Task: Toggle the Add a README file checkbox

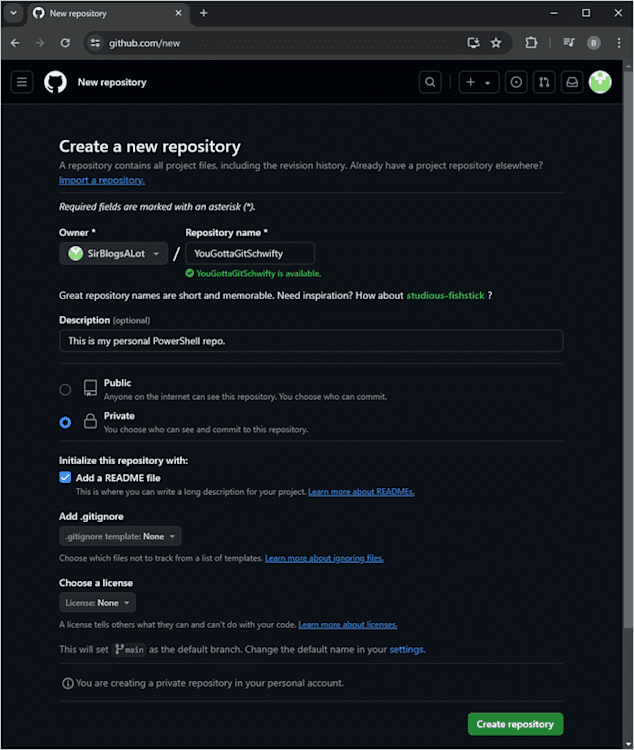Action: click(x=65, y=477)
